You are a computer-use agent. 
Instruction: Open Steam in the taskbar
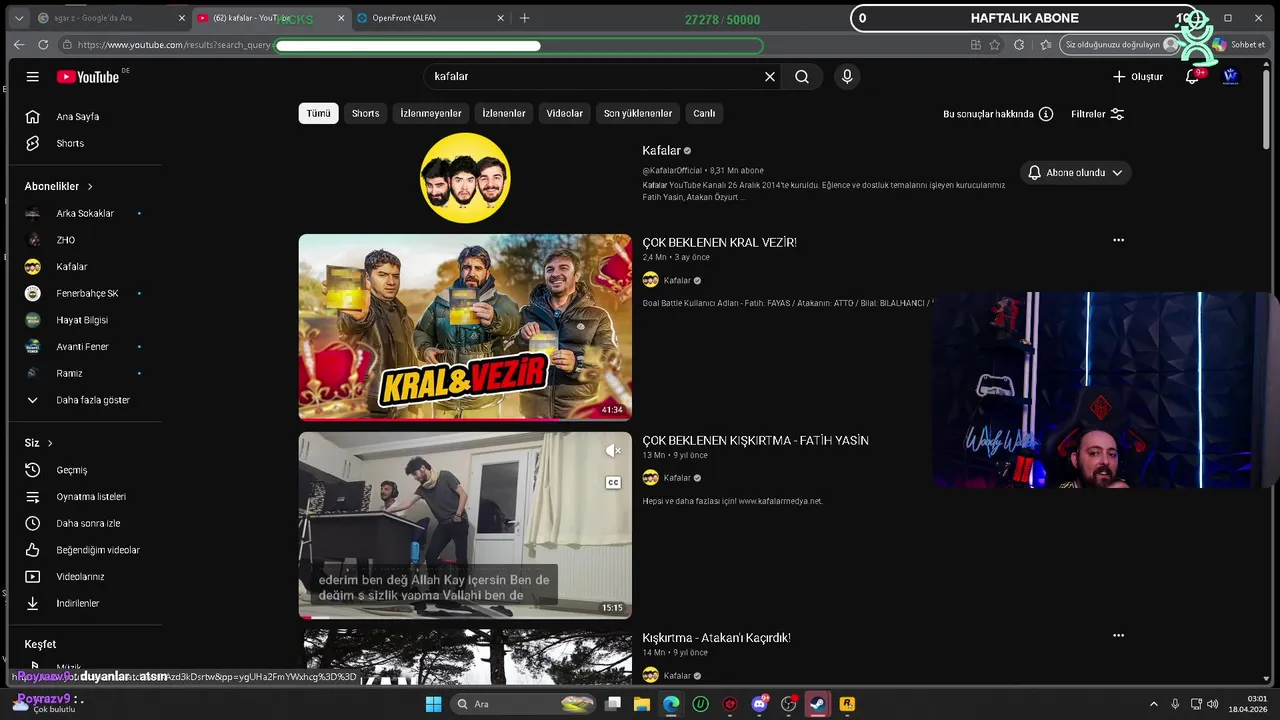coord(818,704)
